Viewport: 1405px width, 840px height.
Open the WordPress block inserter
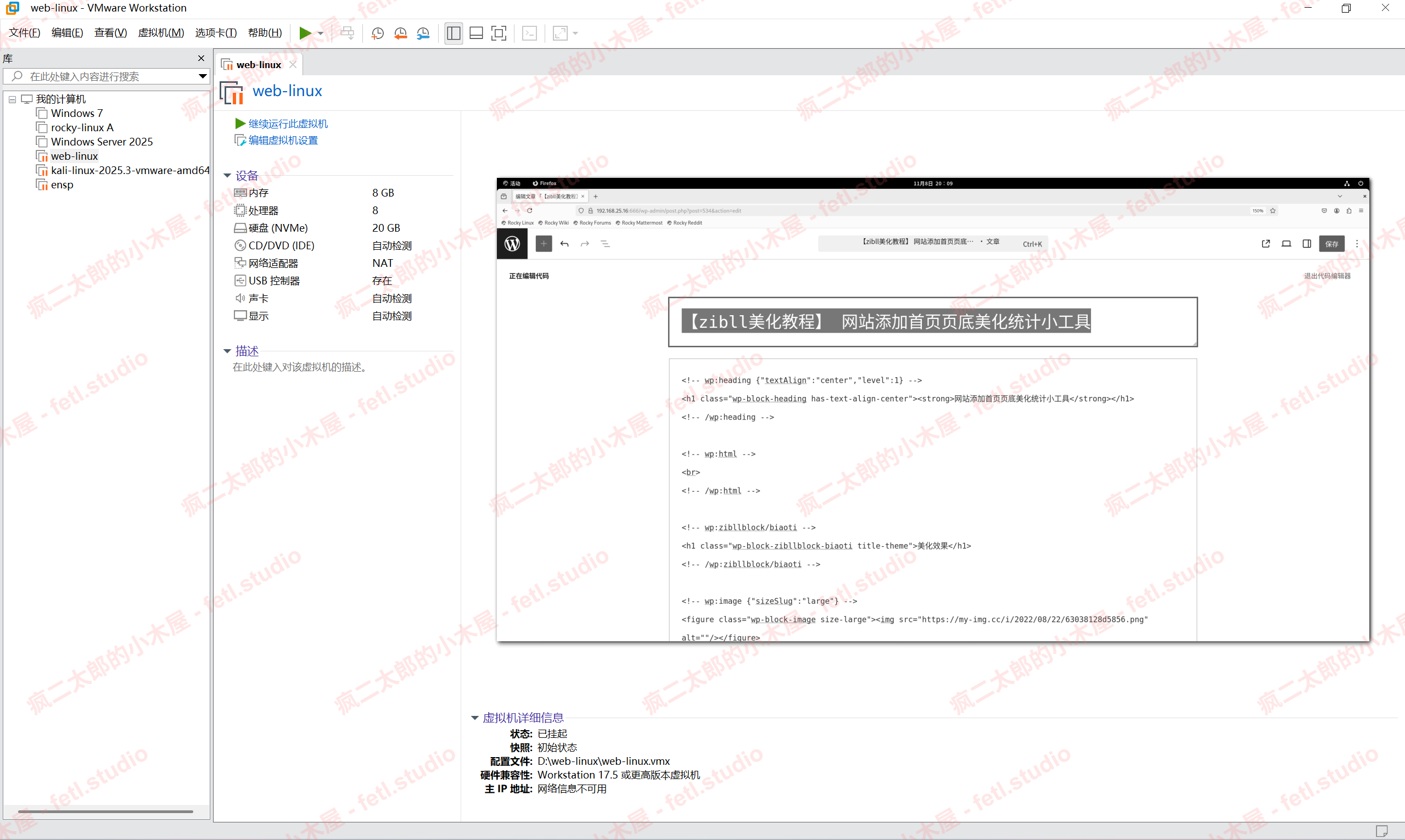point(544,243)
